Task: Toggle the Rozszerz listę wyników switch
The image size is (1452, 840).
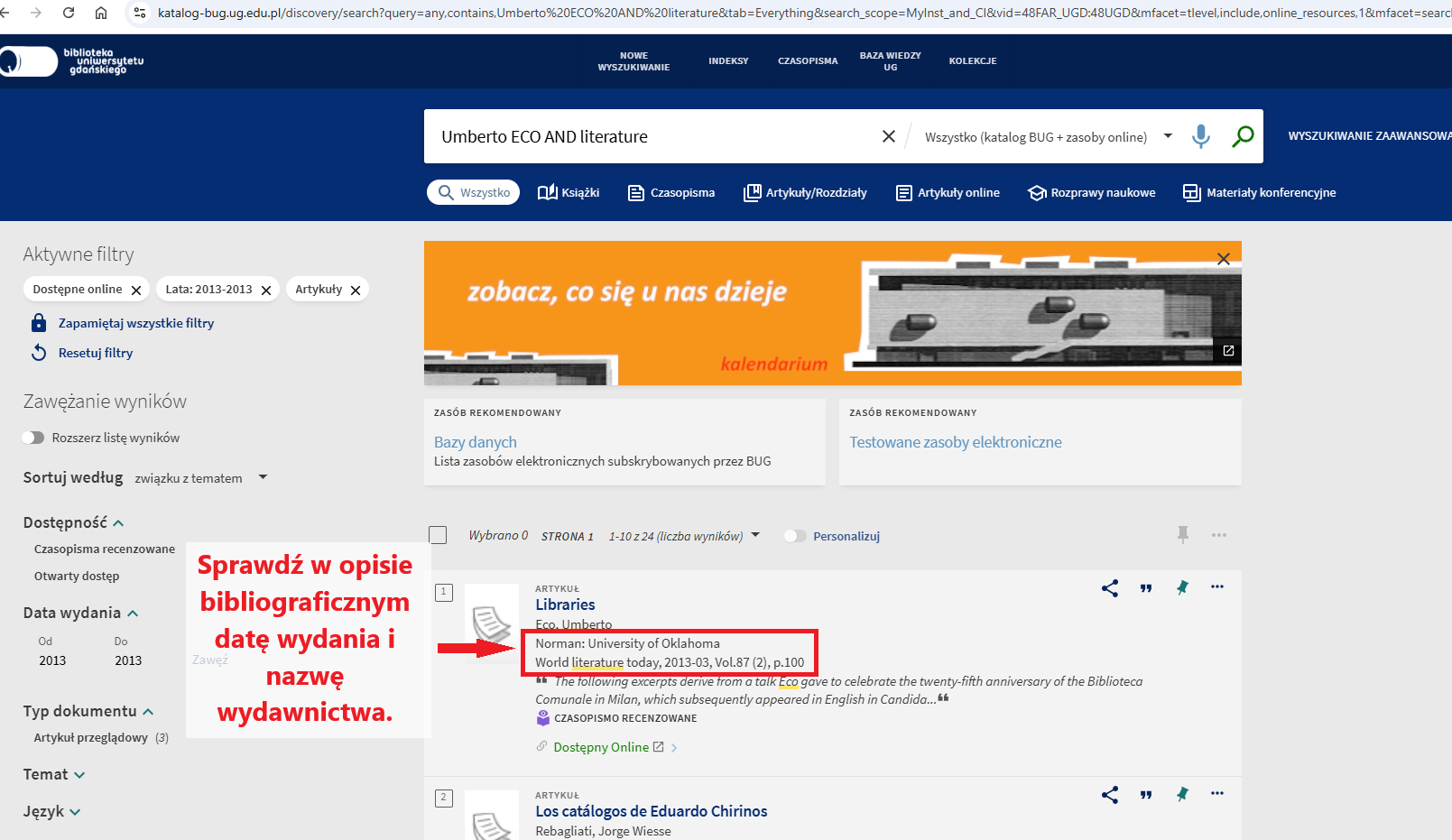Action: 33,438
